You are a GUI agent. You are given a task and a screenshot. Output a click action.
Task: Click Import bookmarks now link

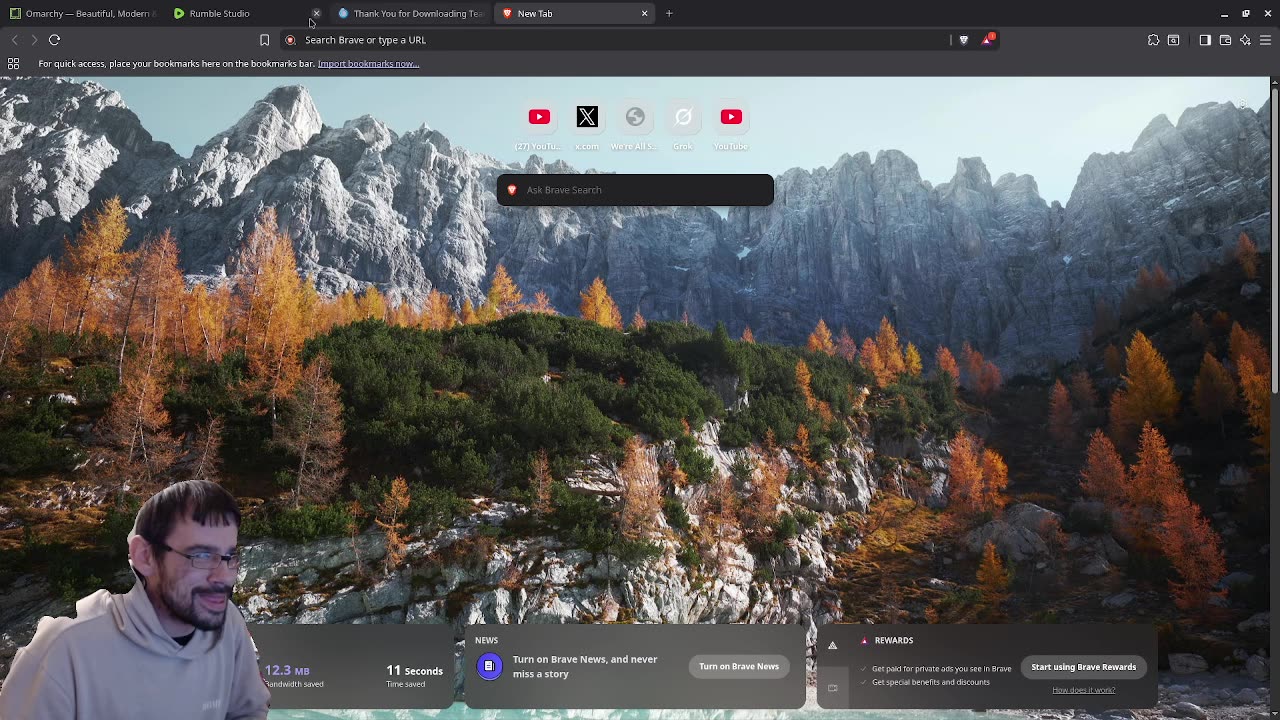(x=368, y=63)
